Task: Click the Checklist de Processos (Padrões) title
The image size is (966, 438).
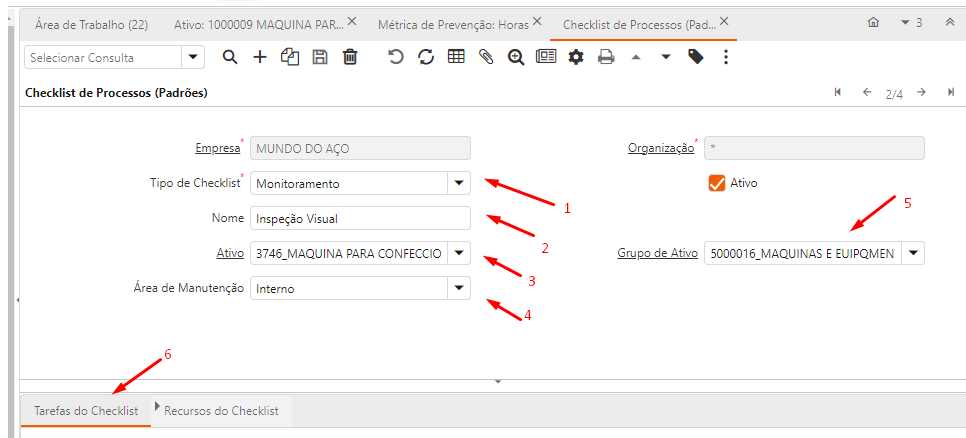Action: (x=116, y=94)
